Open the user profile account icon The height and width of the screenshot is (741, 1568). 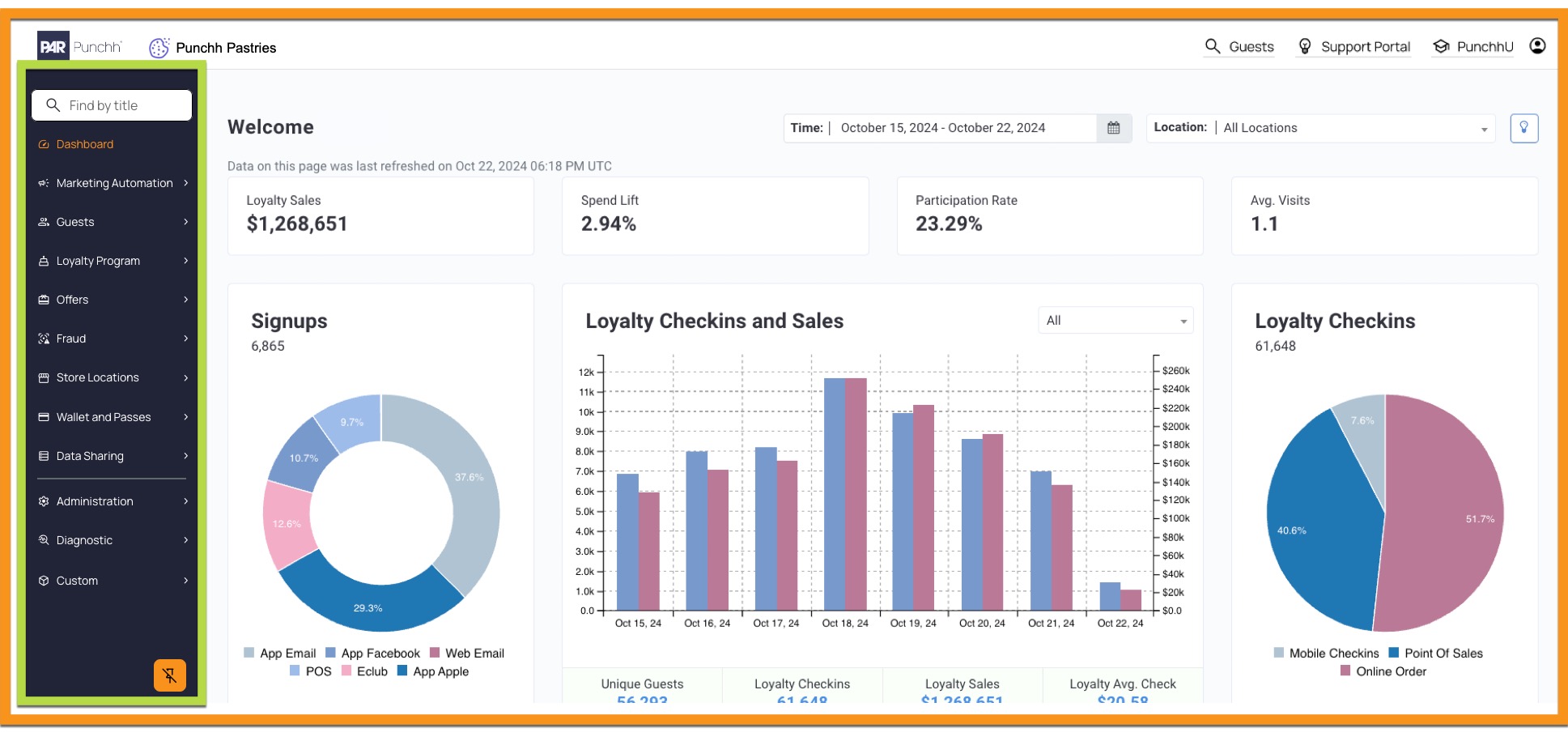click(1537, 46)
